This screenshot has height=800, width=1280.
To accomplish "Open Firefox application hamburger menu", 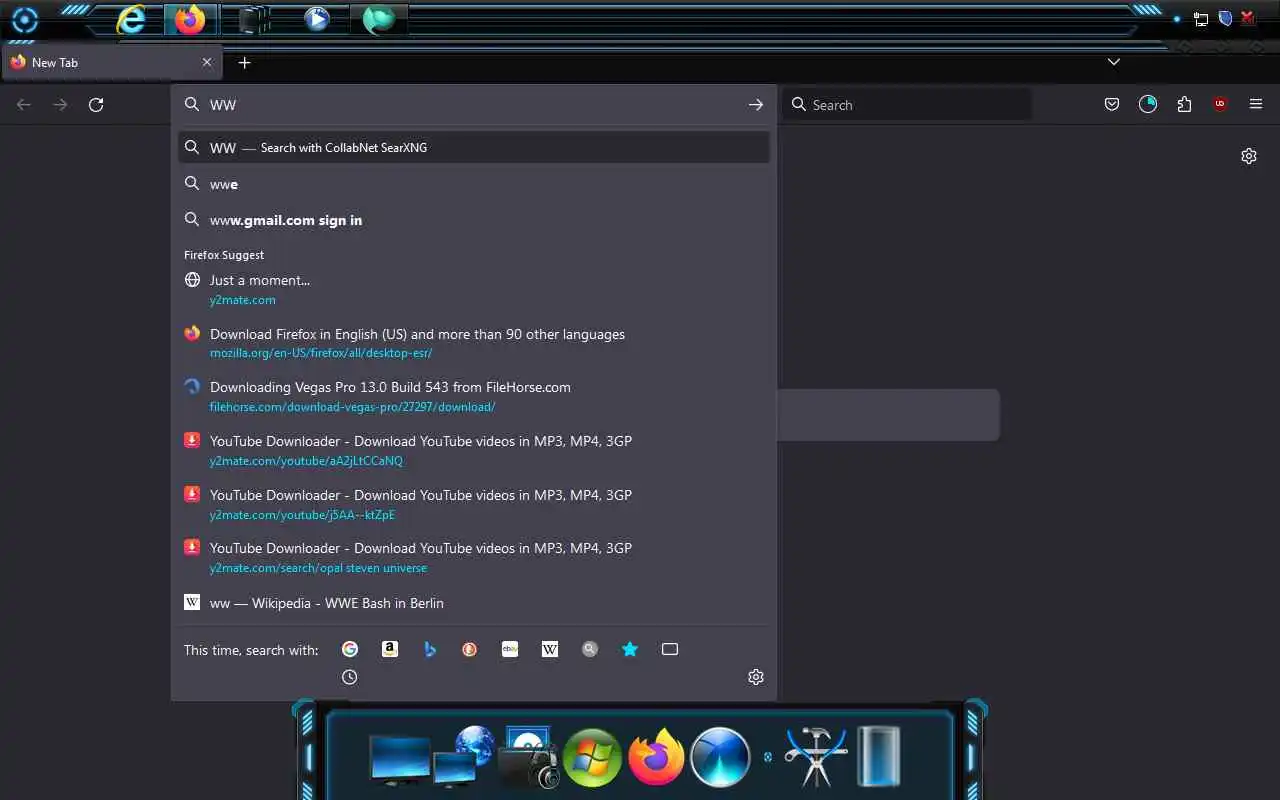I will [1256, 105].
